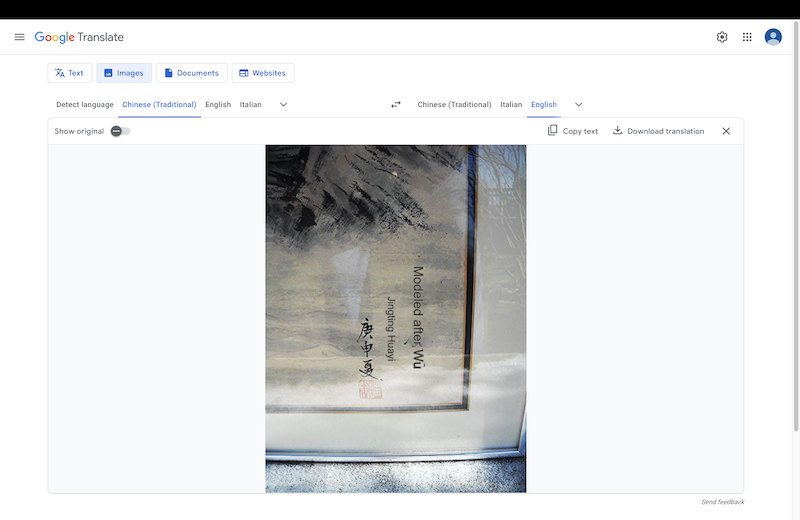Click the page vertical scrollbar
This screenshot has width=800, height=520.
(x=796, y=225)
